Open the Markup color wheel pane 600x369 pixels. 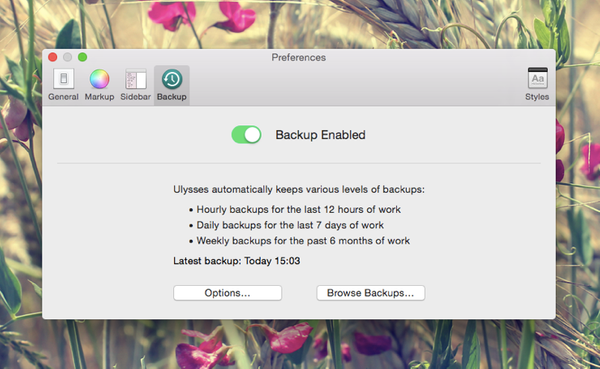click(x=99, y=85)
